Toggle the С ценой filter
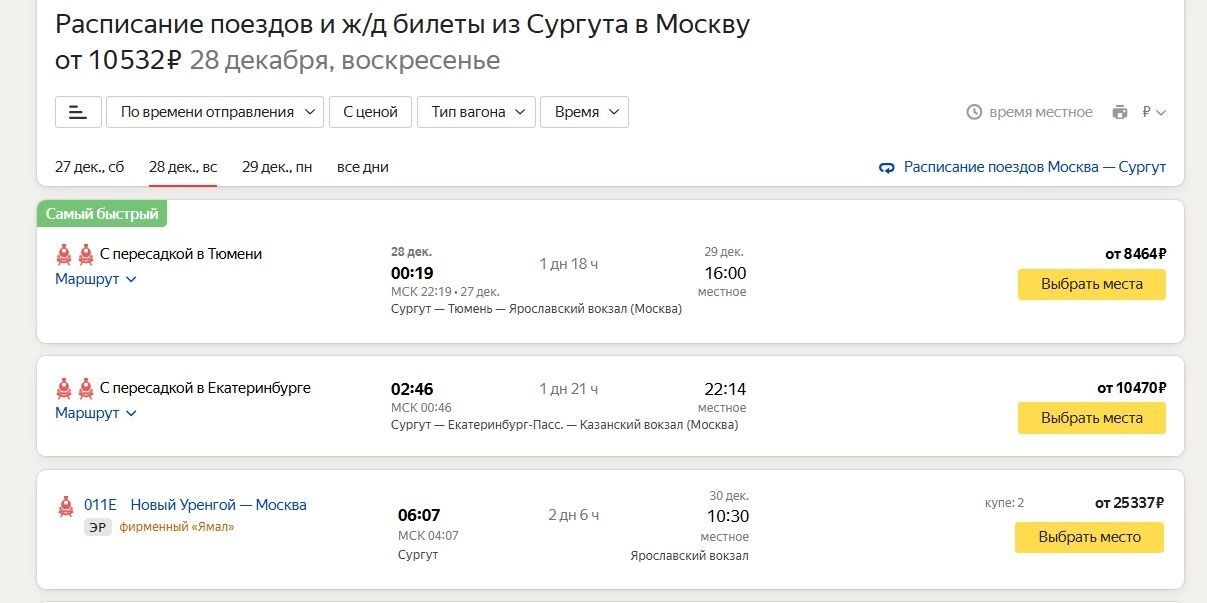 click(370, 112)
